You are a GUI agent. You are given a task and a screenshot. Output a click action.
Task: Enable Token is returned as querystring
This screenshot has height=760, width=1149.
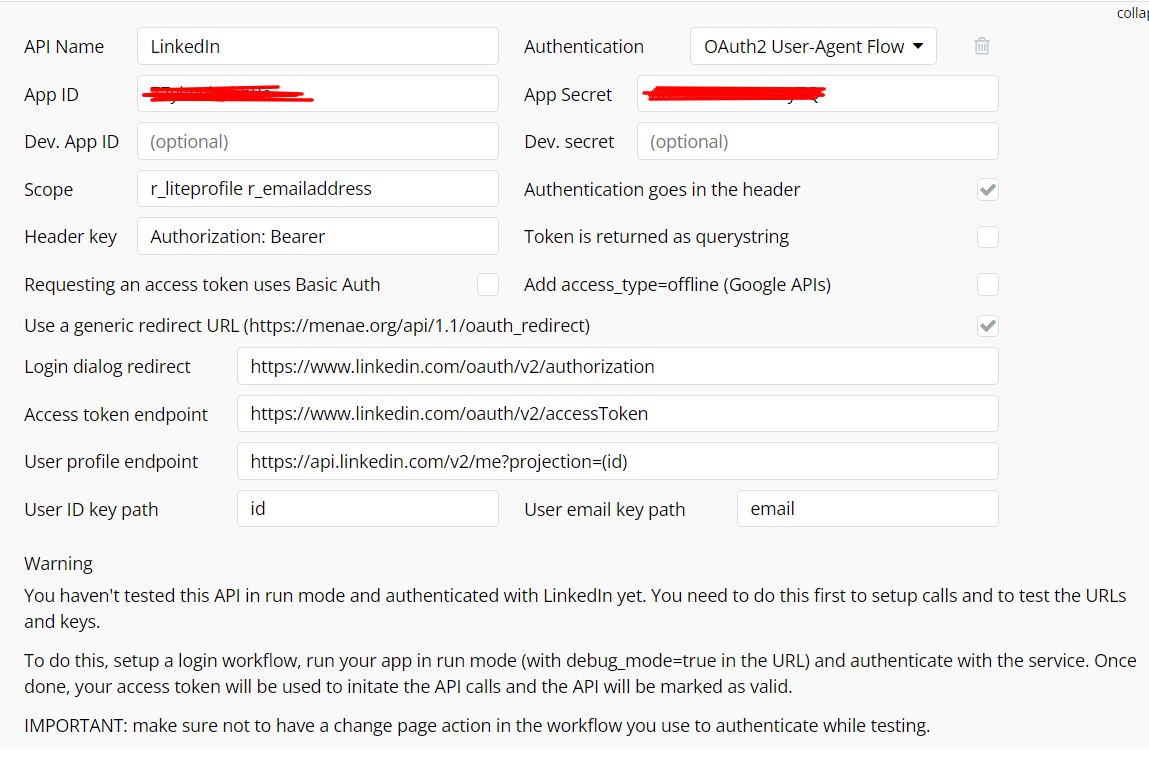[987, 237]
